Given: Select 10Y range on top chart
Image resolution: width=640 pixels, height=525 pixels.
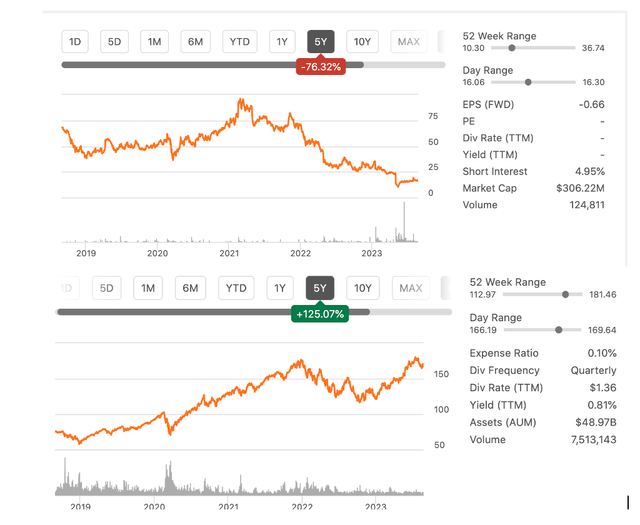Looking at the screenshot, I should pos(362,41).
